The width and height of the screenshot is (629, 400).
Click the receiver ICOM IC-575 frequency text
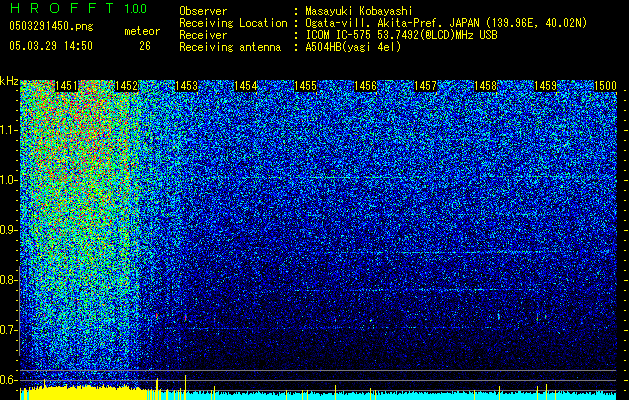click(x=401, y=35)
